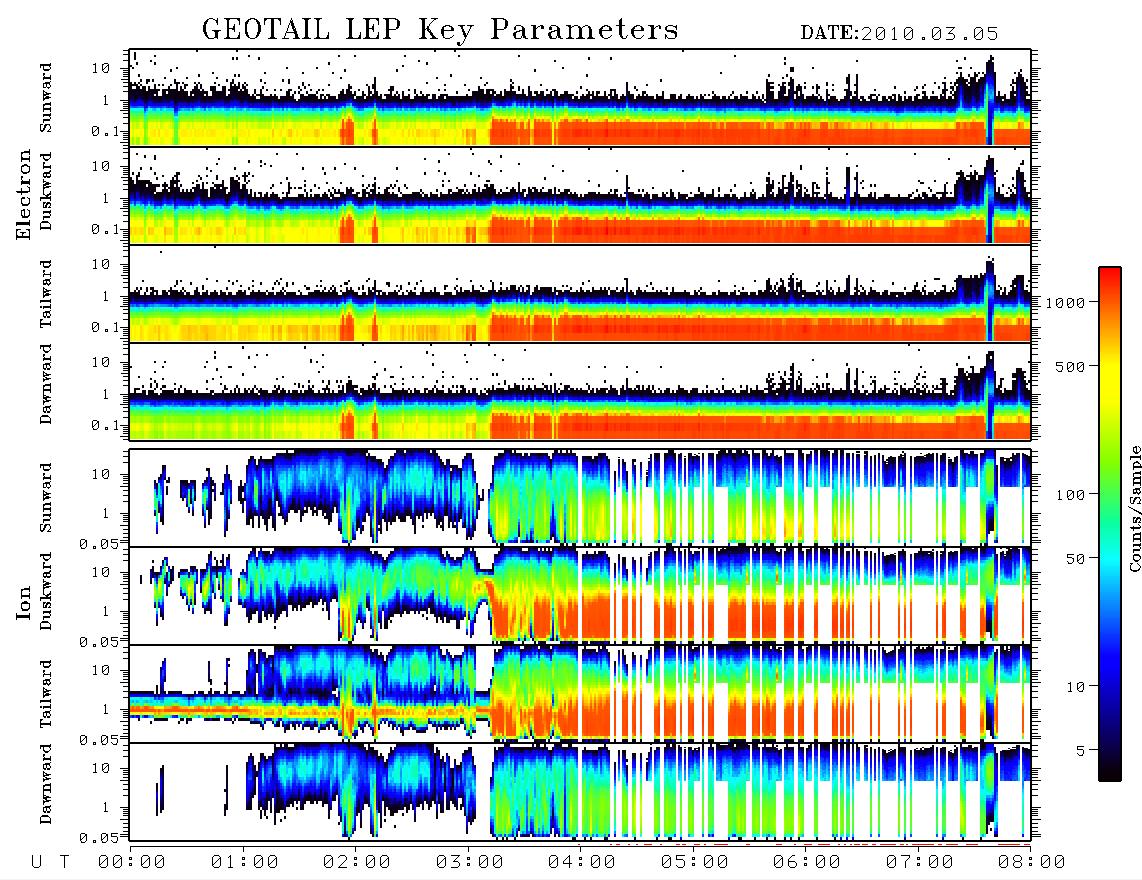Click the vertical 'Ion' group label

(x=24, y=603)
